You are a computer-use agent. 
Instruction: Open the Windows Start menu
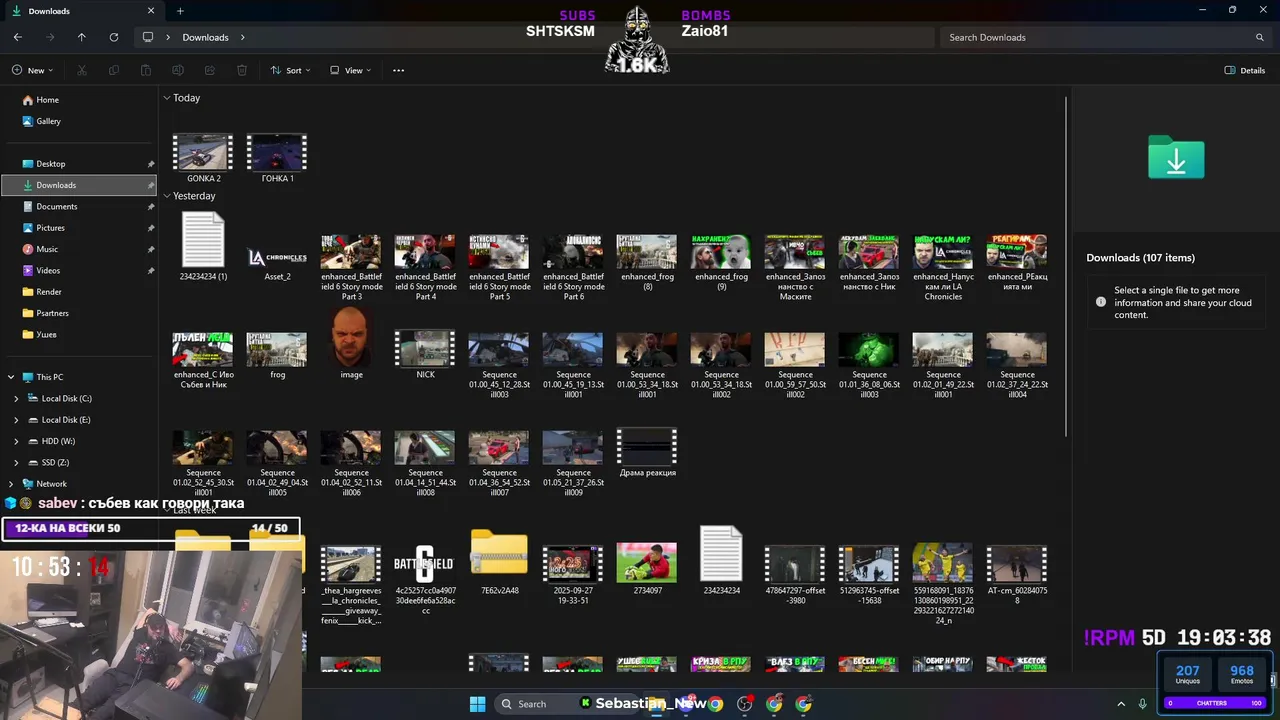(477, 704)
